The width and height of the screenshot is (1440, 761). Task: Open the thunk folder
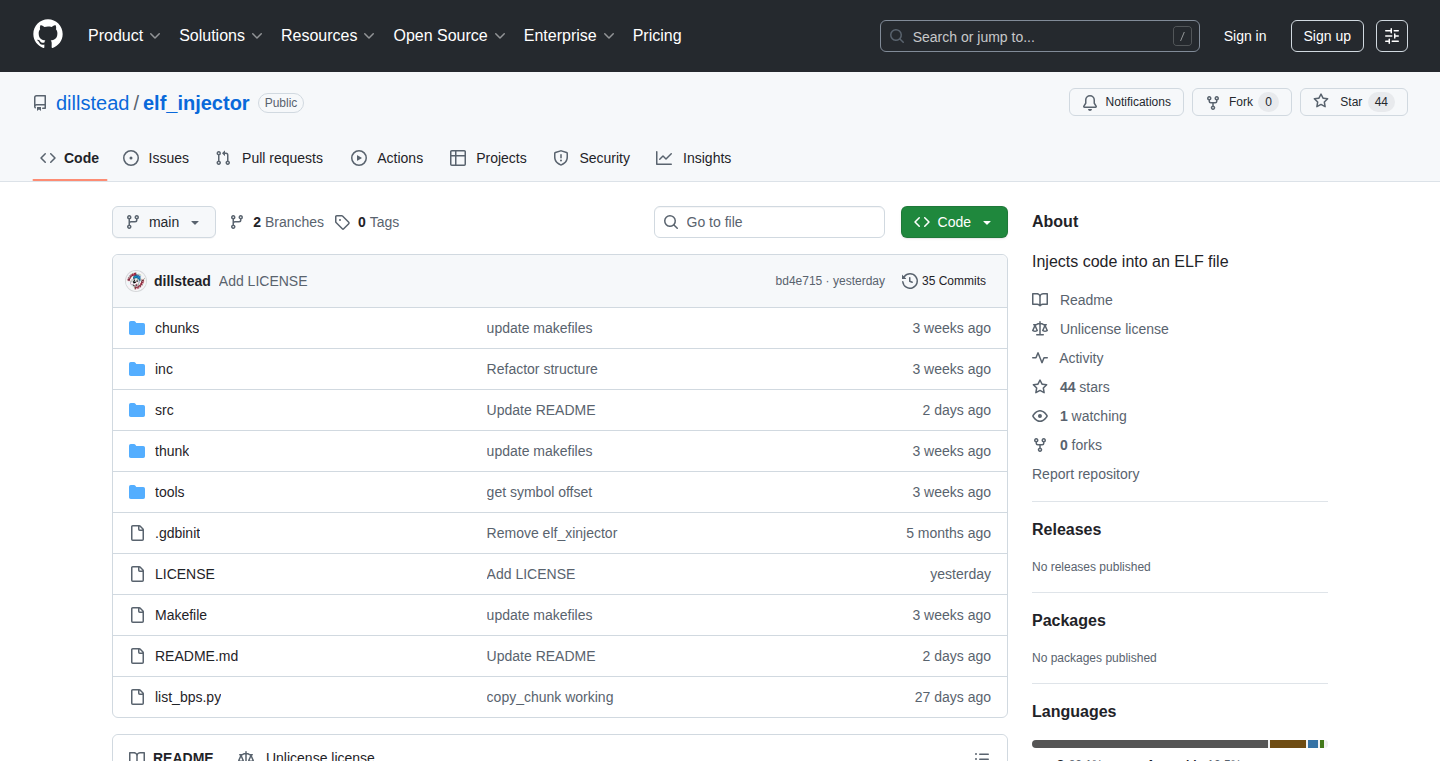[172, 451]
